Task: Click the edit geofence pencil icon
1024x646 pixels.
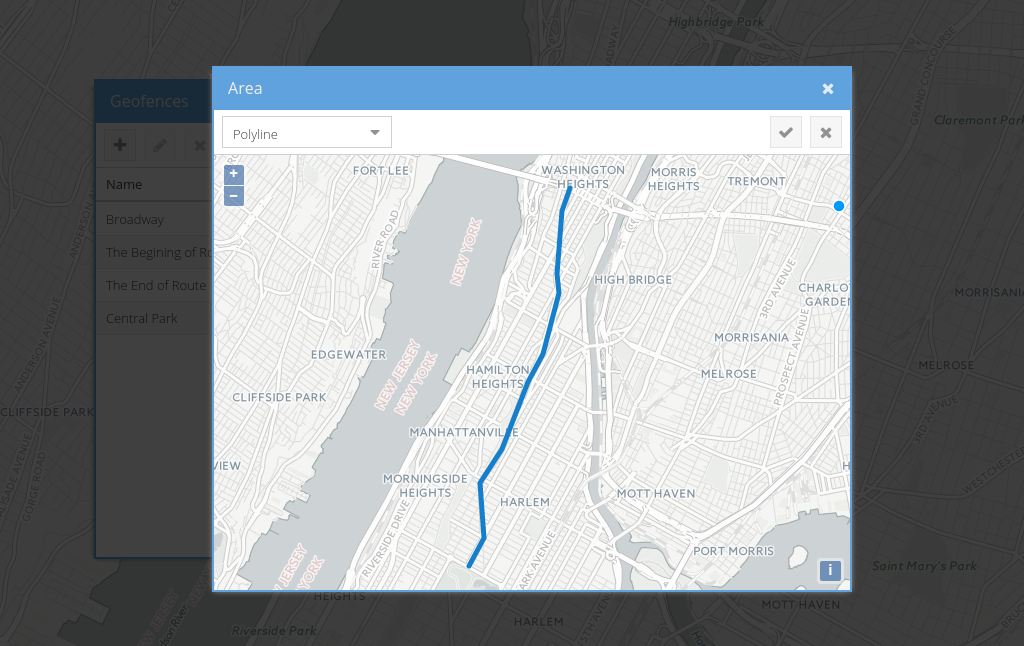Action: [x=159, y=145]
